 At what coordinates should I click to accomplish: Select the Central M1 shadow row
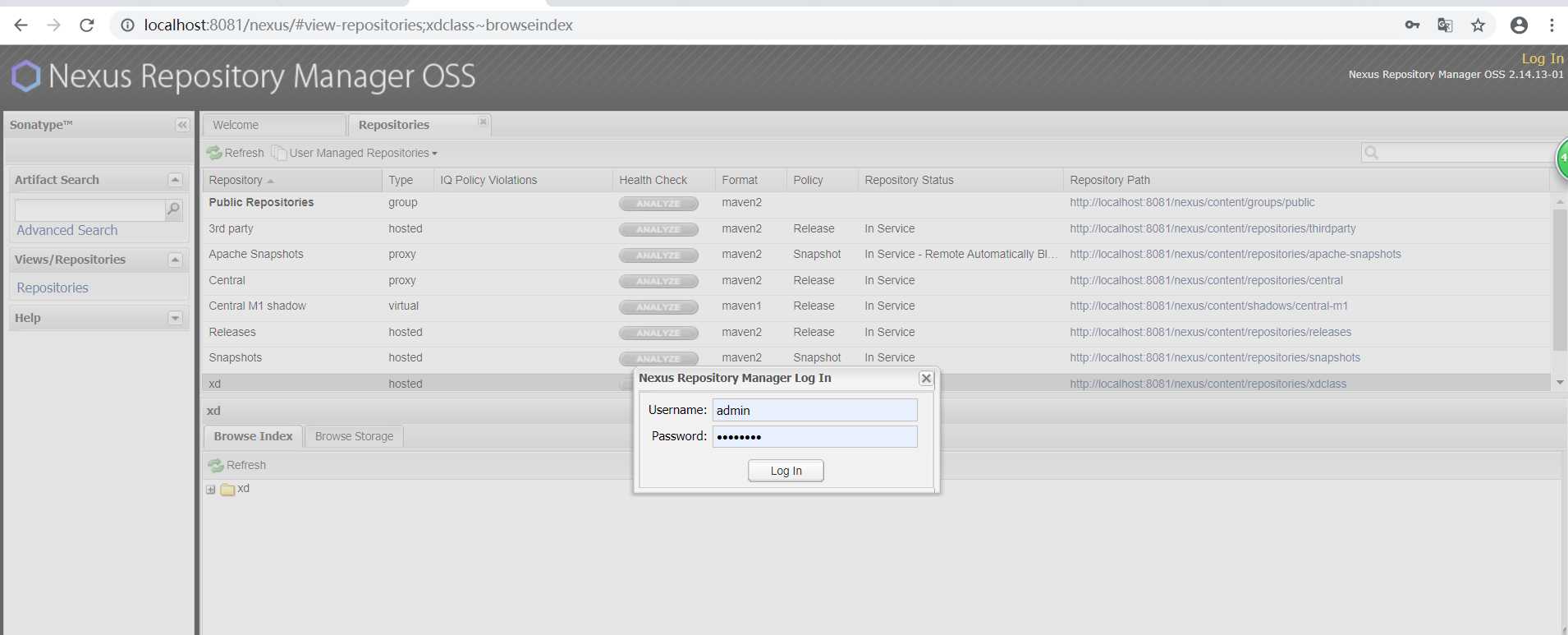click(x=876, y=306)
